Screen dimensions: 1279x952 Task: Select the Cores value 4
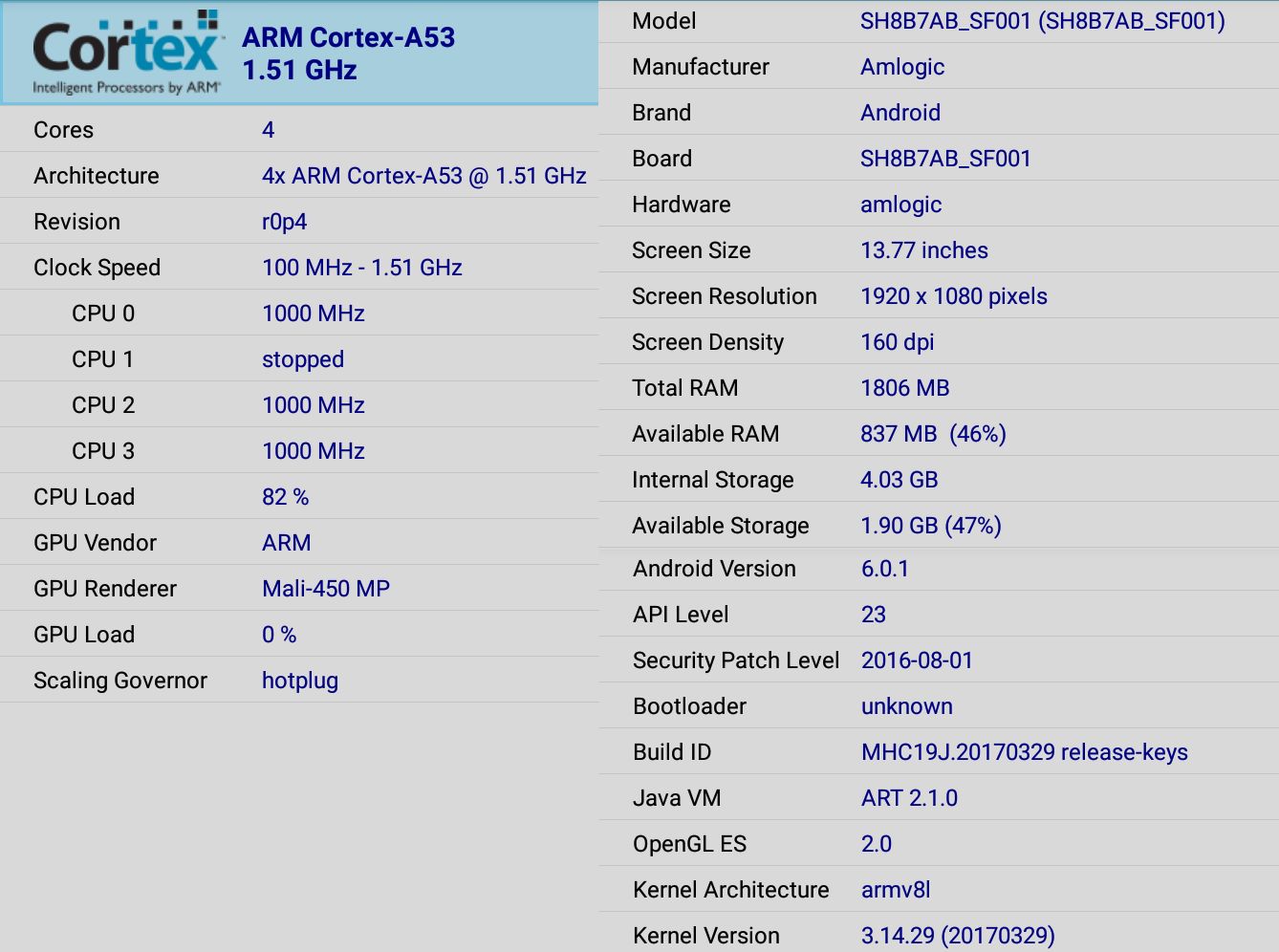point(269,130)
